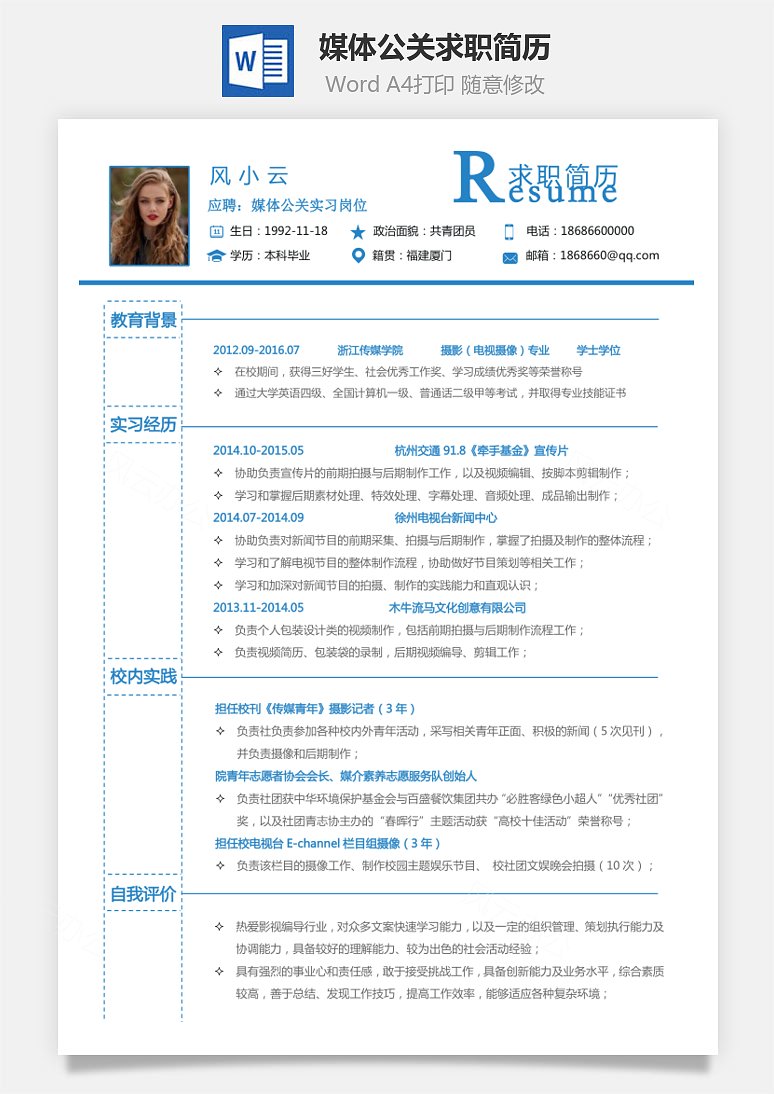Click the 校内实践 section heading
The image size is (774, 1094).
pos(143,676)
